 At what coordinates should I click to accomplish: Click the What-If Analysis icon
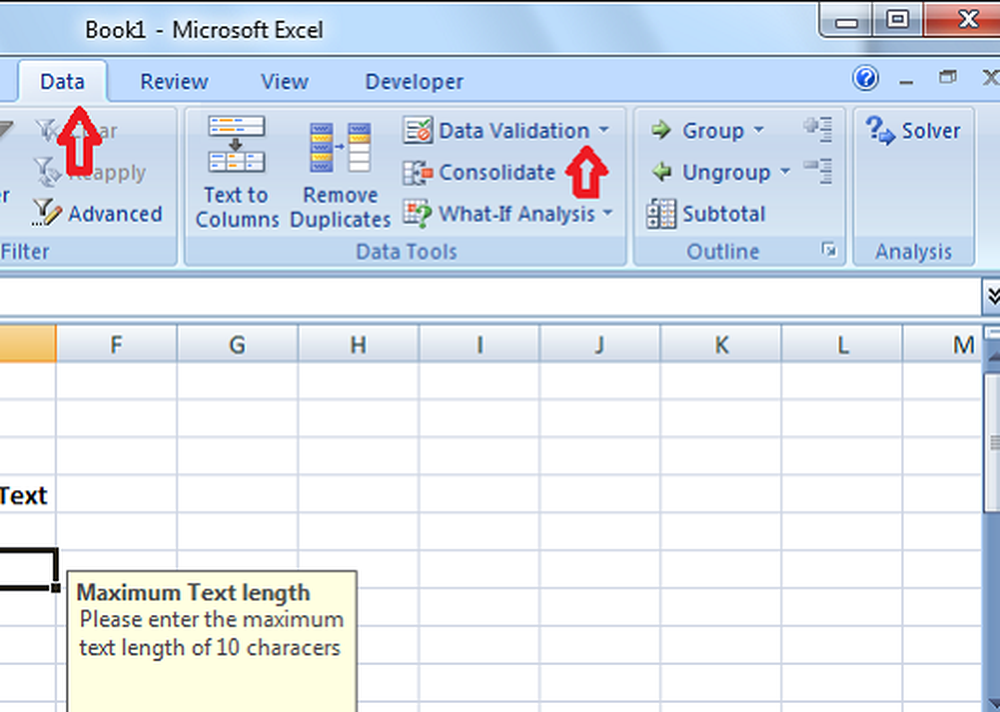click(x=418, y=214)
